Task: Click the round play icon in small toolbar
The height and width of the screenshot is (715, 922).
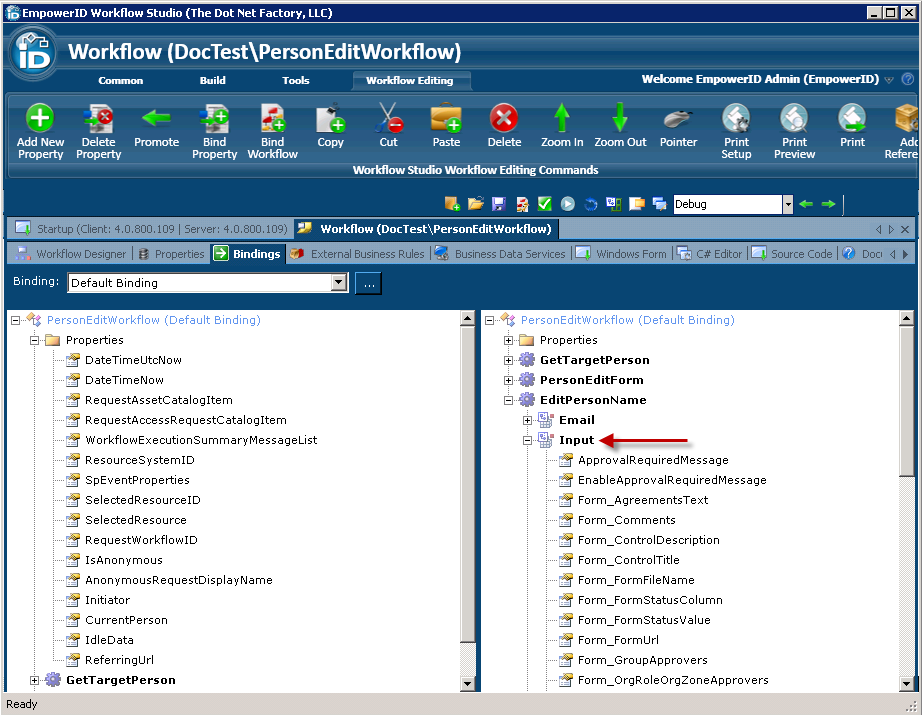Action: pyautogui.click(x=567, y=204)
